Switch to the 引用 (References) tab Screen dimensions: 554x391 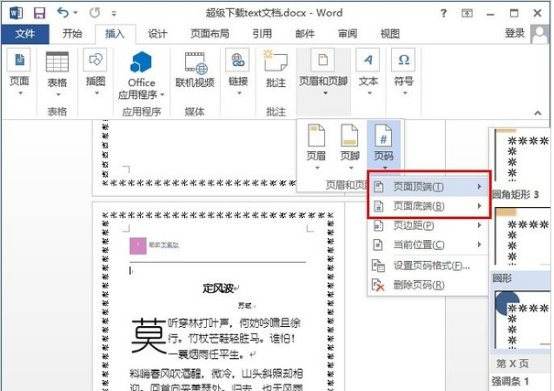click(x=262, y=34)
